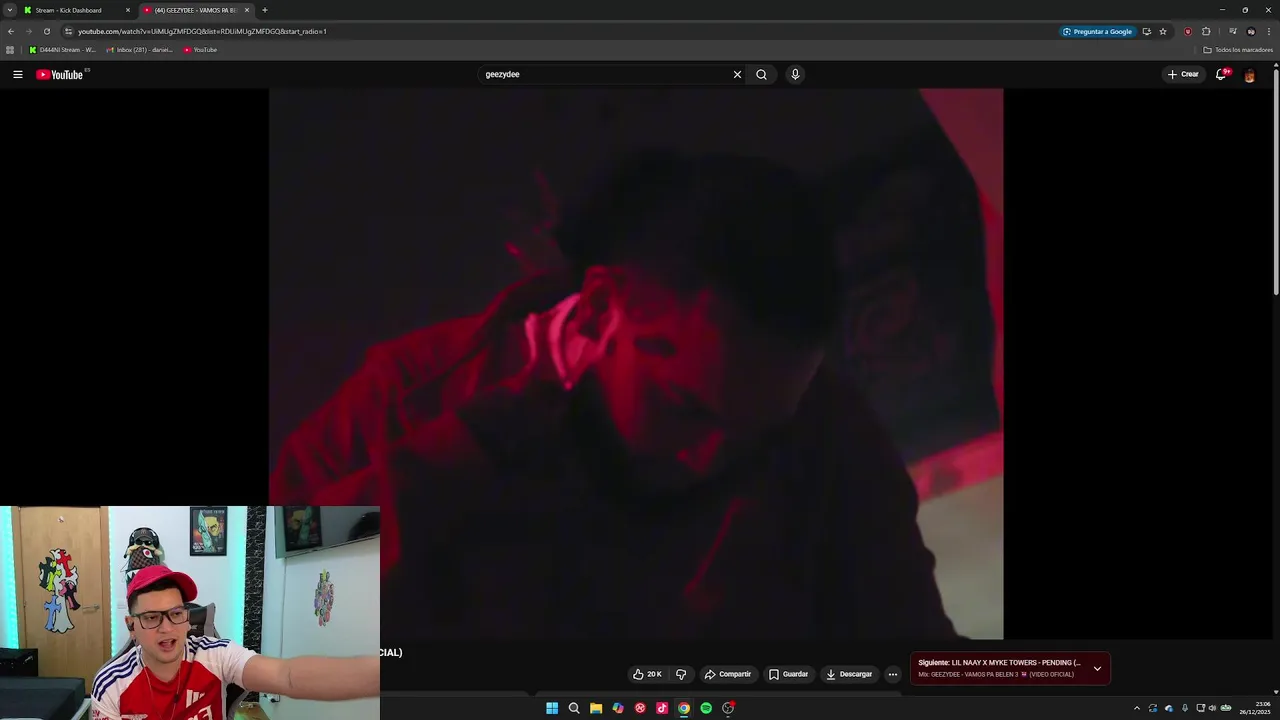Image resolution: width=1280 pixels, height=720 pixels.
Task: Open the Crear menu
Action: [x=1183, y=74]
